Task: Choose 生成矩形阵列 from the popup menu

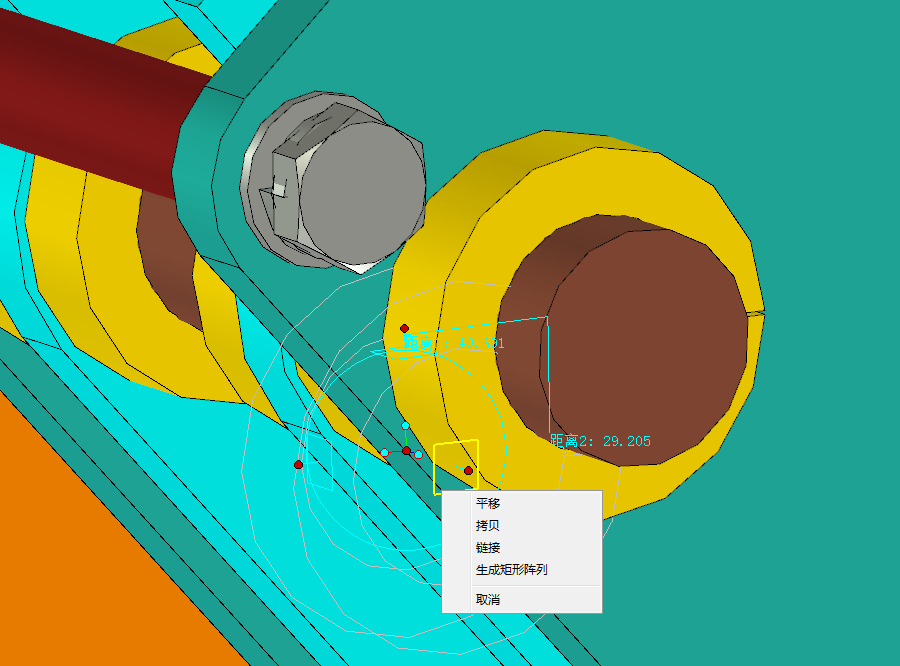Action: click(x=511, y=570)
